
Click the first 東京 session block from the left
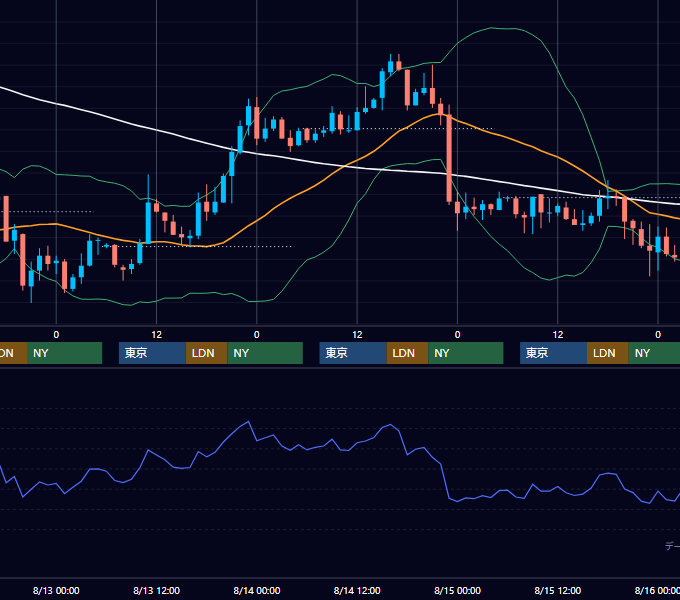click(x=152, y=353)
